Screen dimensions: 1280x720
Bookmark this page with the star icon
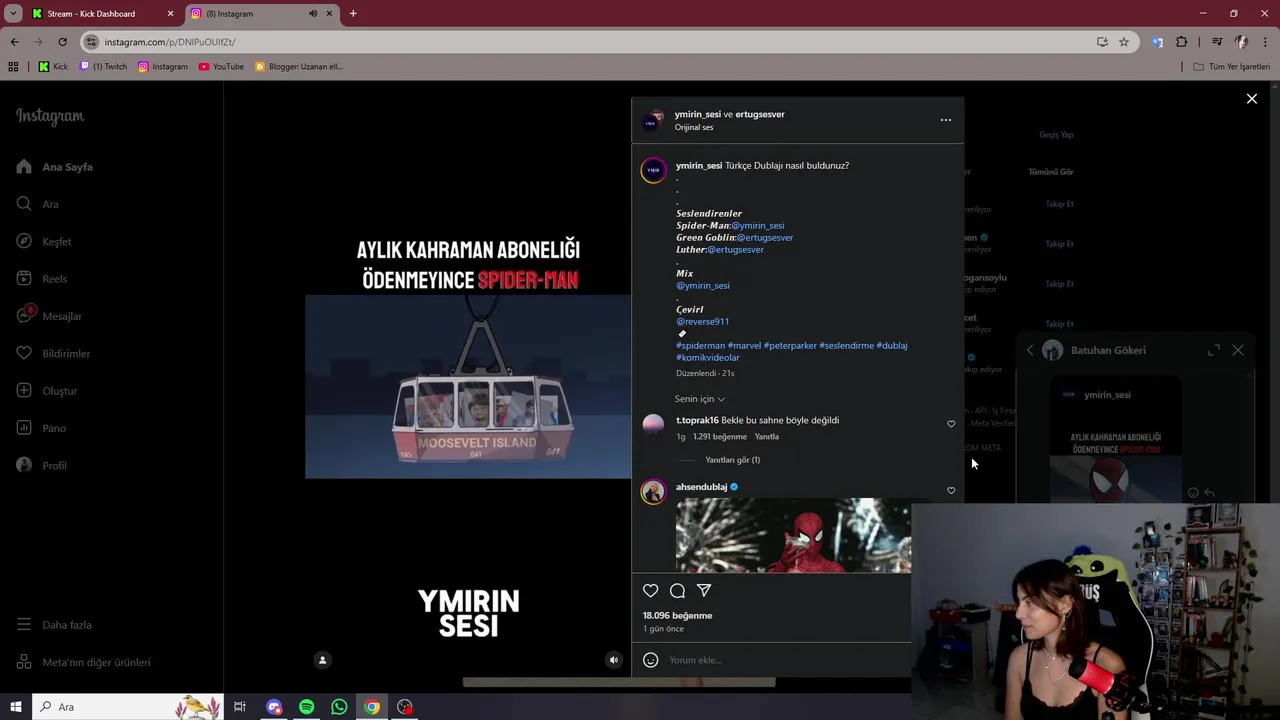[1124, 42]
